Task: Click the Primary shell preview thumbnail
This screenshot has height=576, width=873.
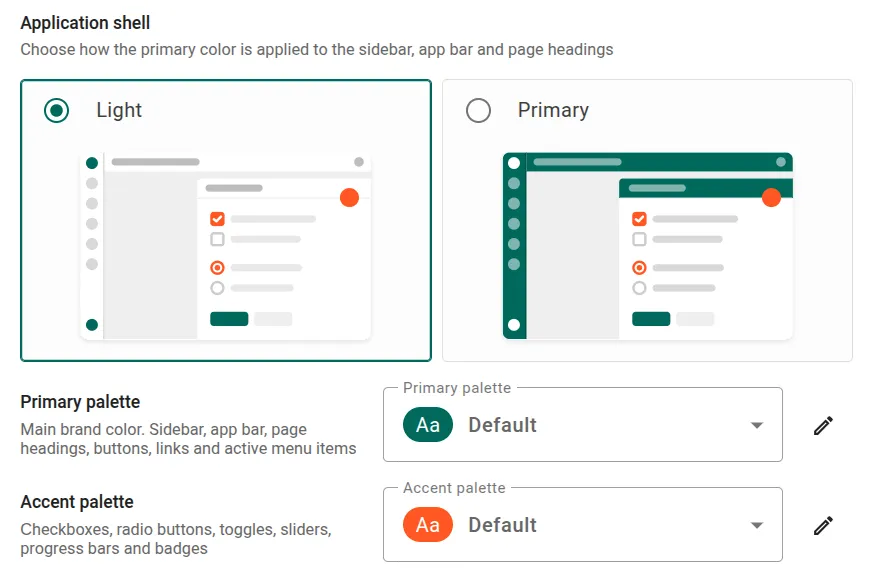Action: click(648, 246)
